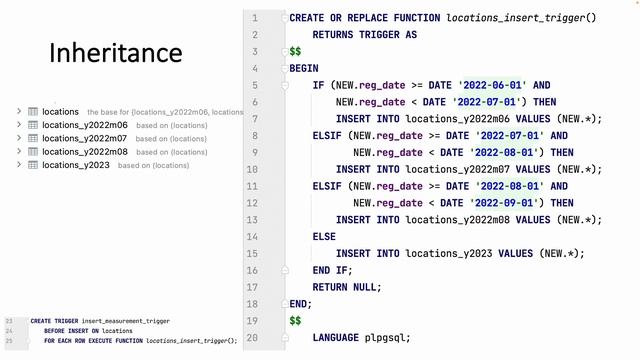Click 'RETURNS TRIGGER AS' on line 2
640x360 pixels.
click(x=365, y=35)
